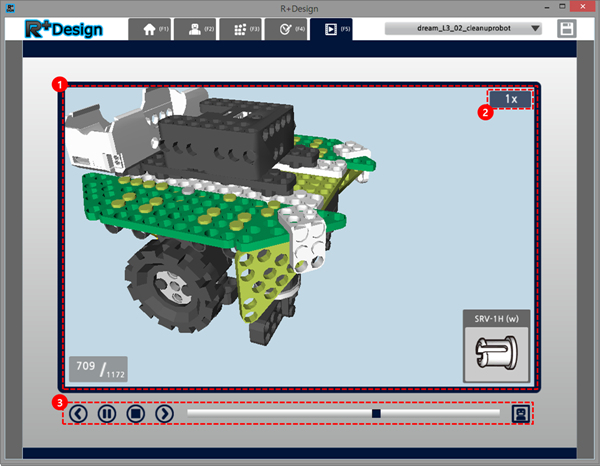Go to previous assembly step
Screen dimensions: 600x466
point(79,412)
